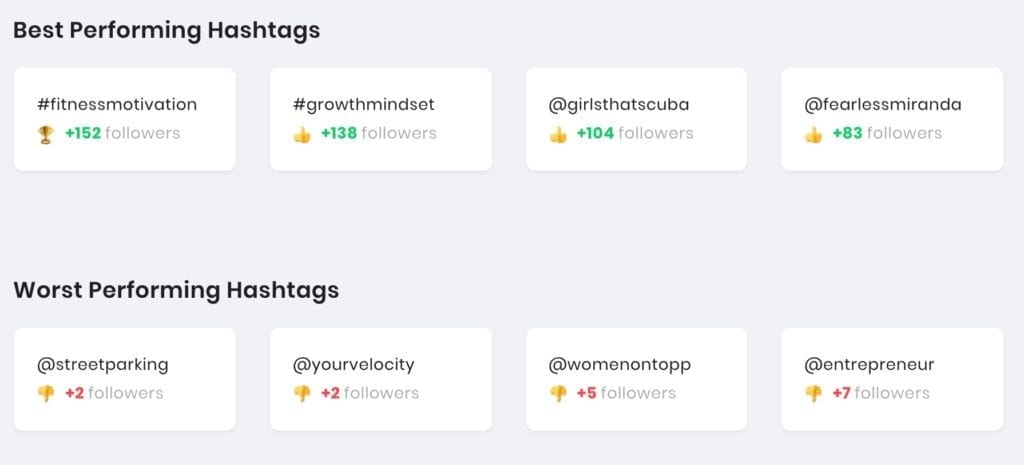Click thumbs-down icon under @streetparking

(46, 394)
